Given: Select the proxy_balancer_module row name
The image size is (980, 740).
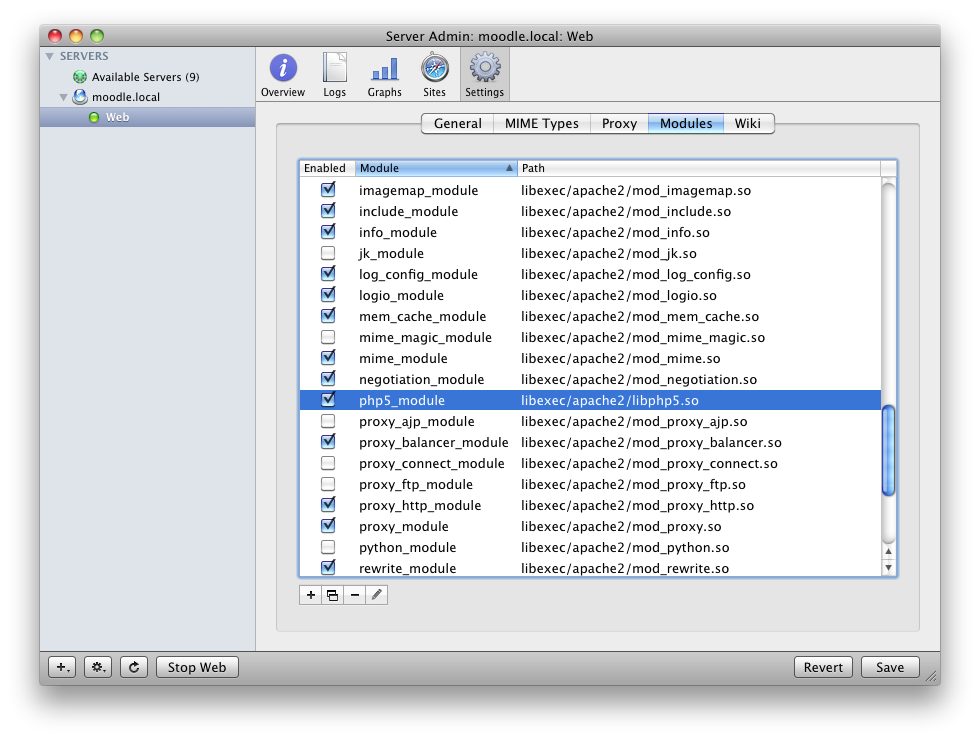Looking at the screenshot, I should (x=434, y=442).
